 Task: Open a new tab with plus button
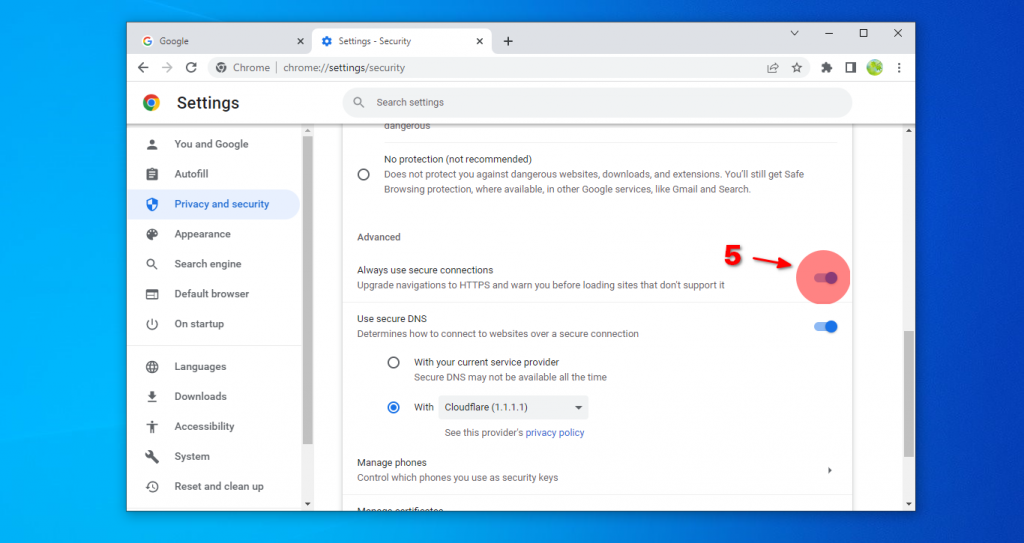click(508, 41)
